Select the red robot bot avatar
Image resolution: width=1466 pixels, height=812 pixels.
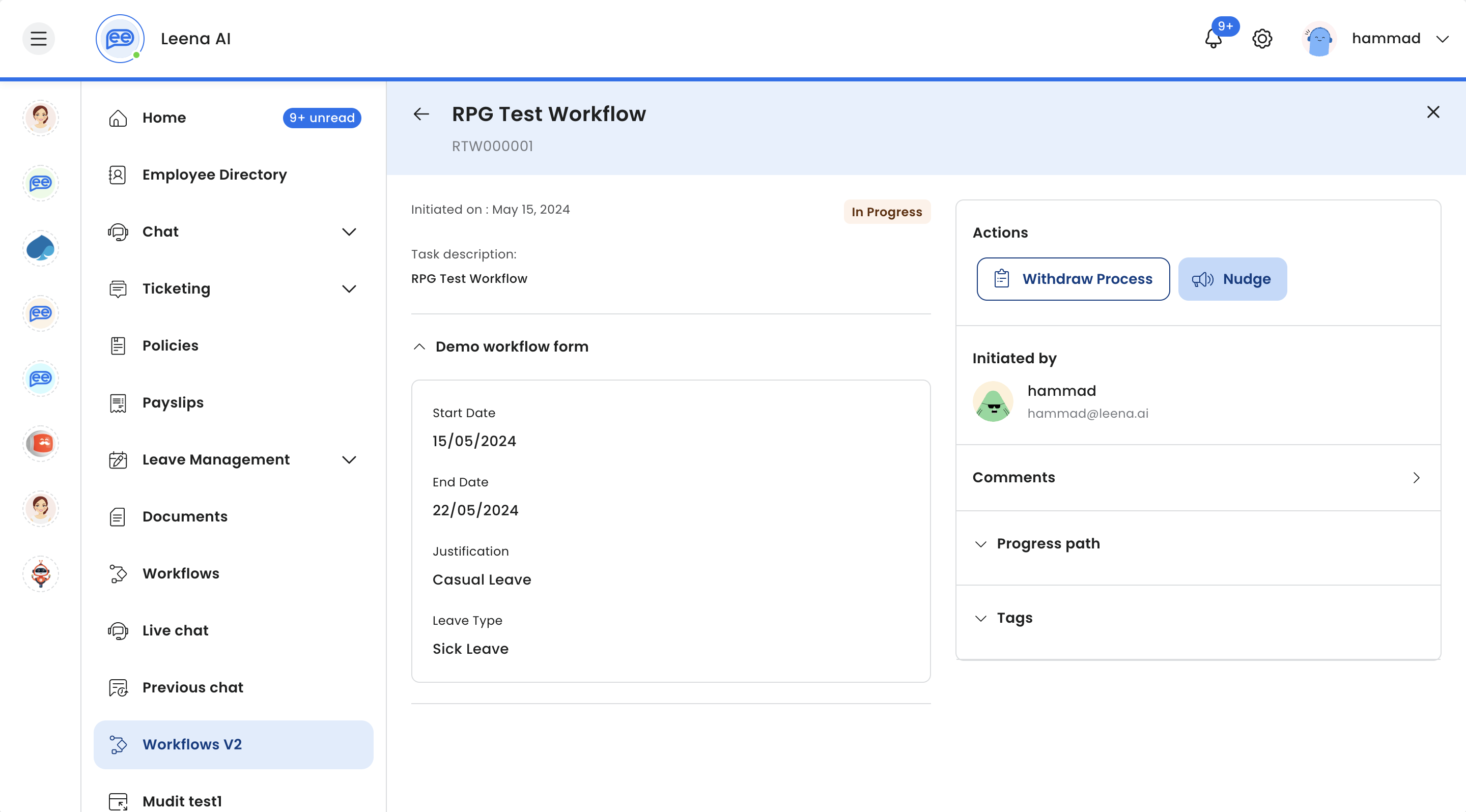point(40,573)
